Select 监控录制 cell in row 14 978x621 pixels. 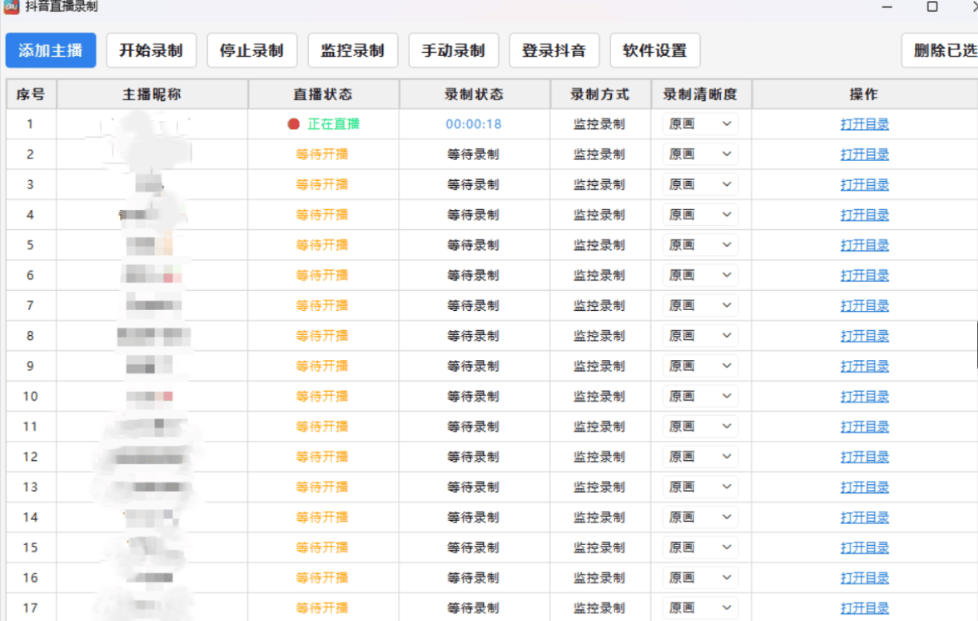[599, 517]
